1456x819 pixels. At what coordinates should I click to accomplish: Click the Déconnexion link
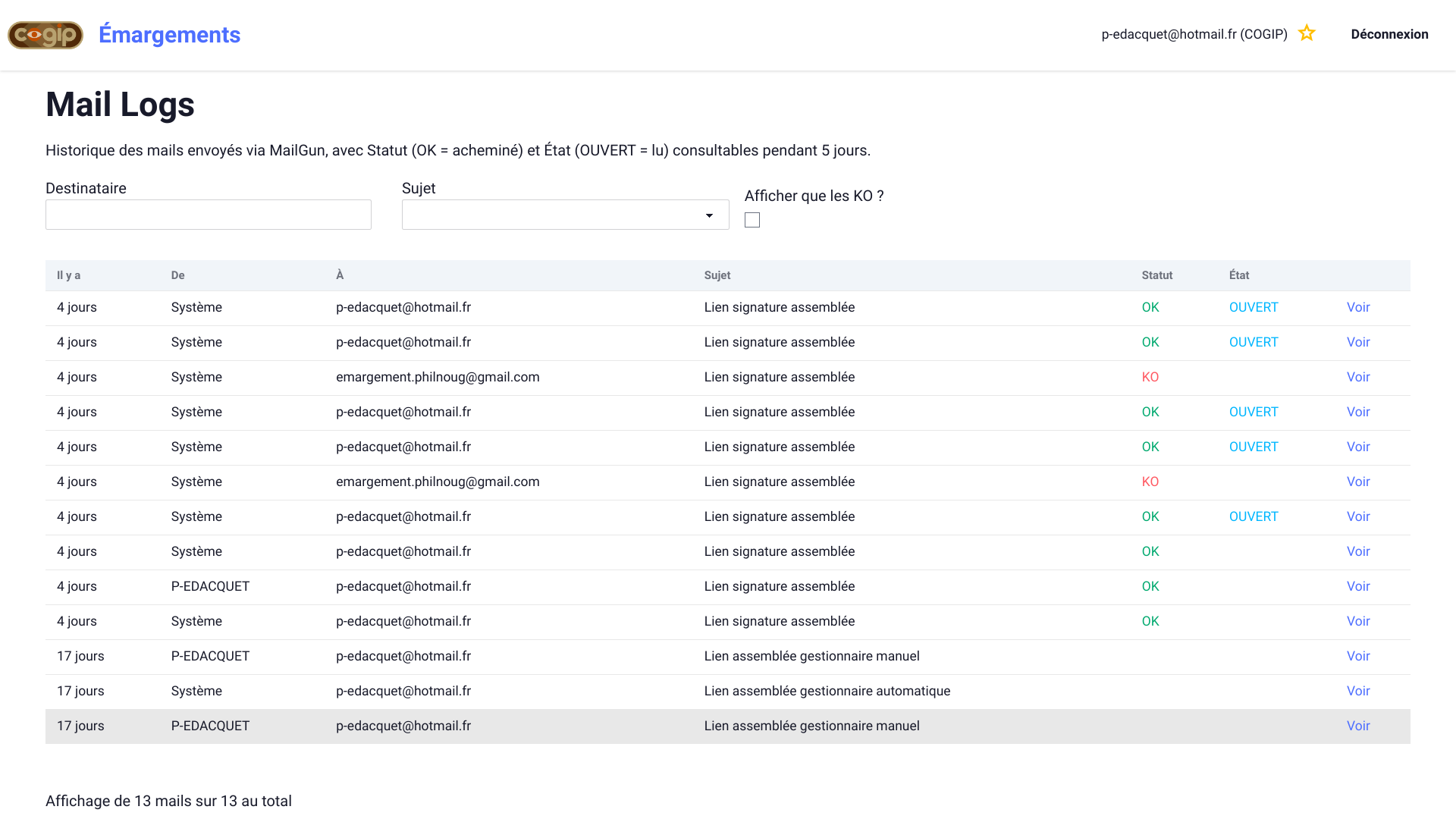[1389, 34]
